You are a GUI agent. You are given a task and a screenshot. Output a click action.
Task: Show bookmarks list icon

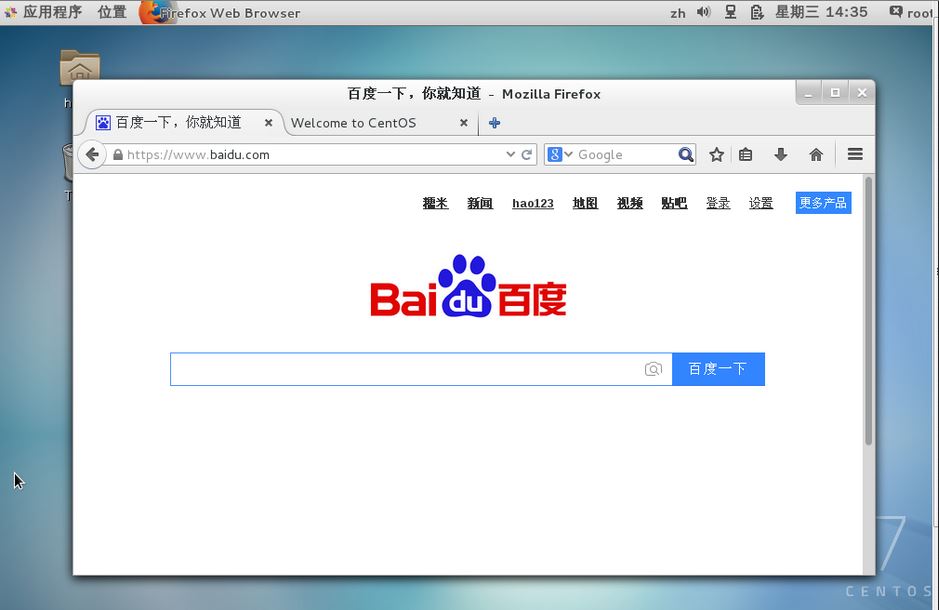pyautogui.click(x=745, y=155)
